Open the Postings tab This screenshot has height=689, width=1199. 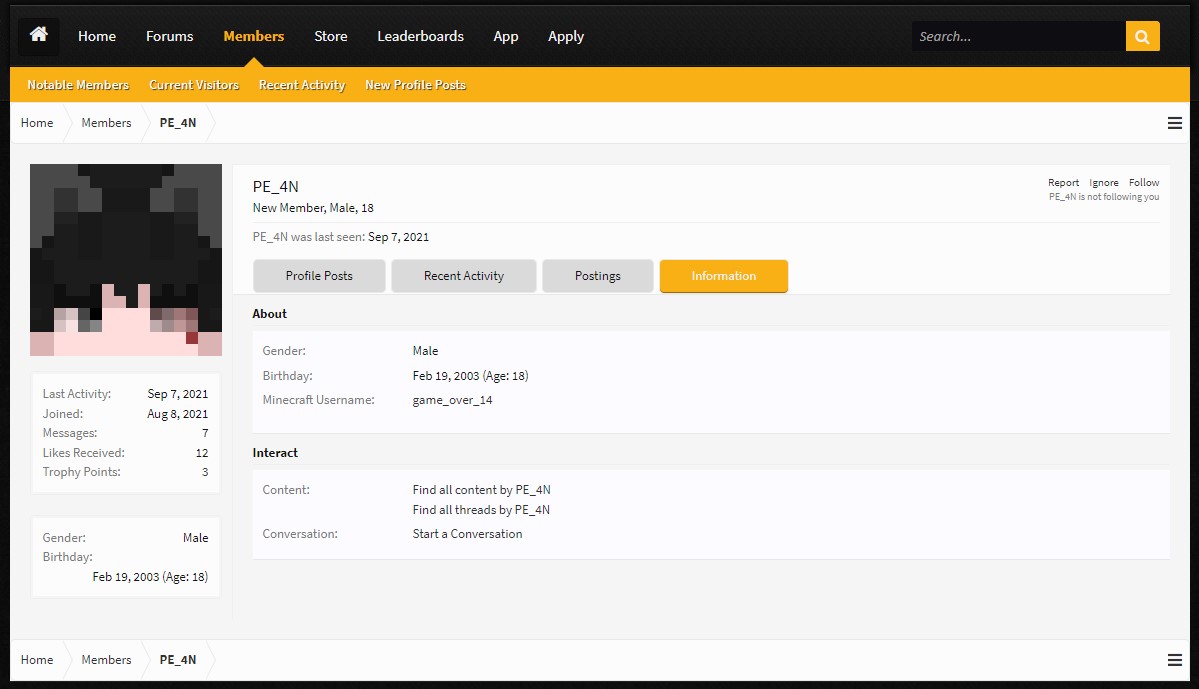coord(597,276)
